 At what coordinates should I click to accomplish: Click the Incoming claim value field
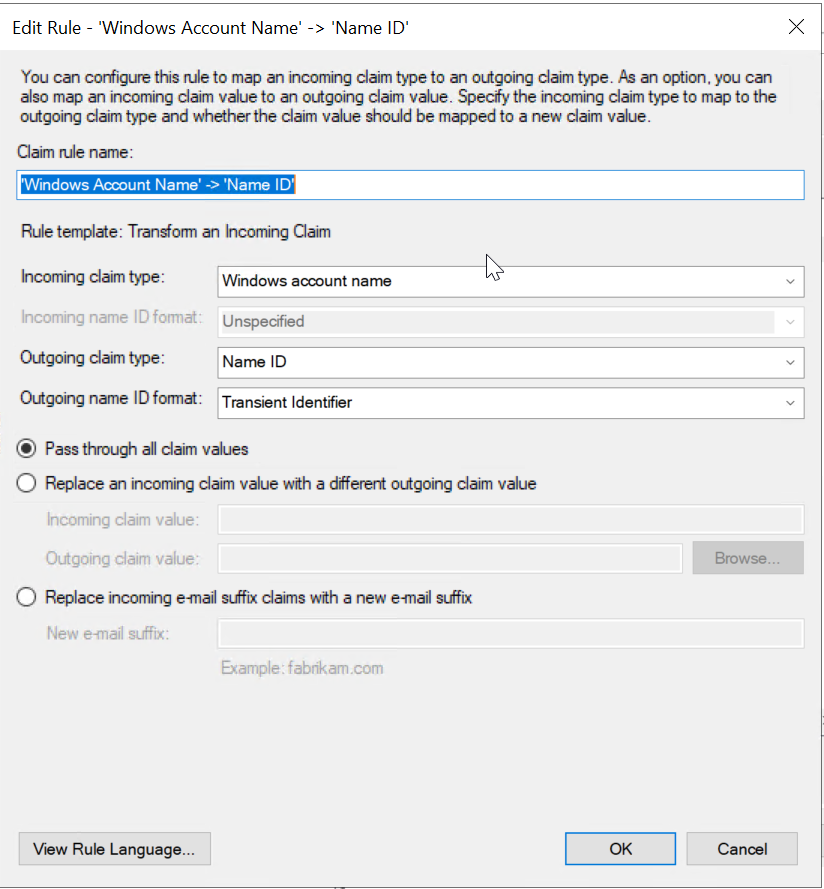tap(510, 520)
